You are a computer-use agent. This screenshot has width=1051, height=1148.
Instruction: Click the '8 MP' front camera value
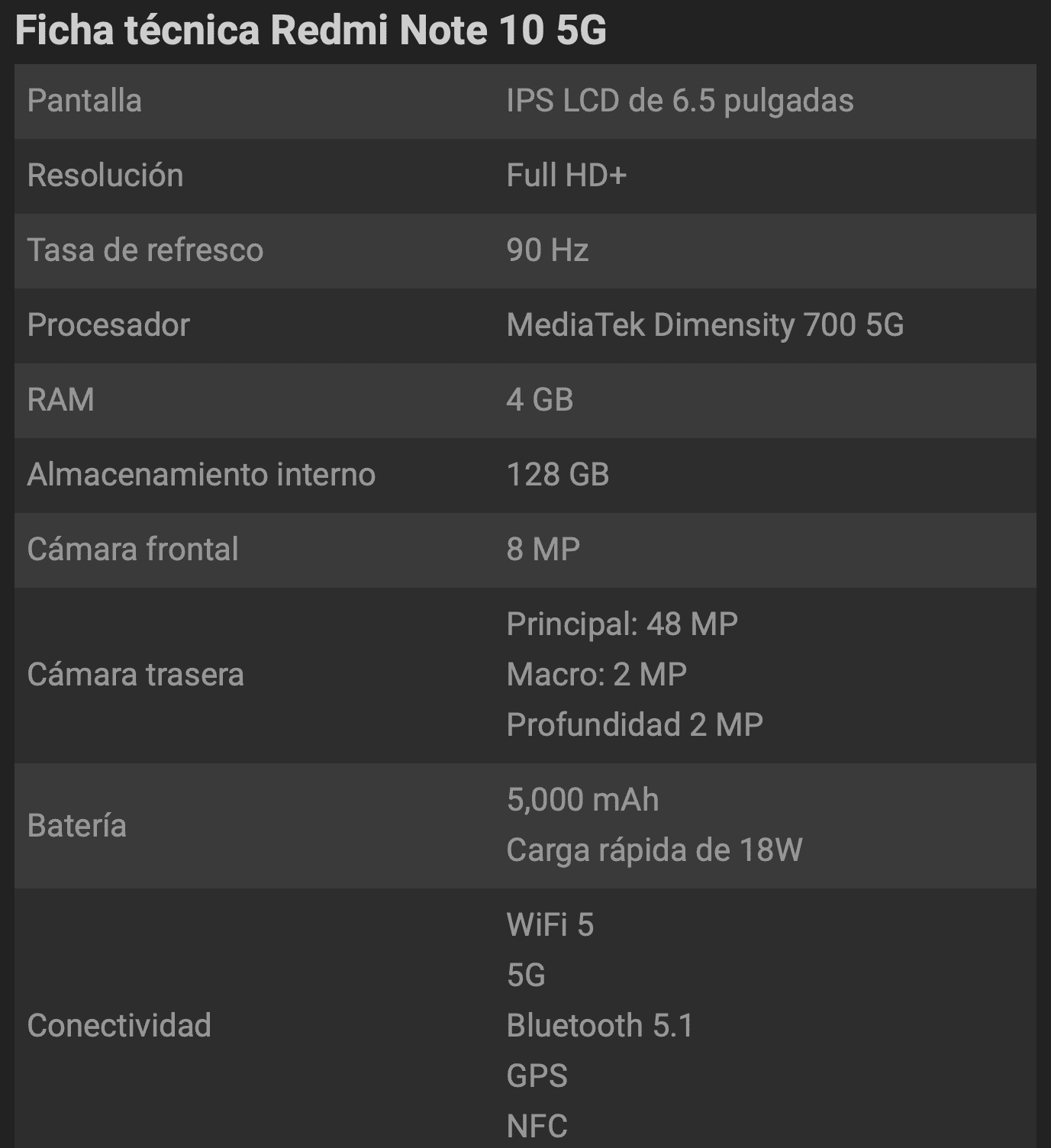tap(543, 550)
